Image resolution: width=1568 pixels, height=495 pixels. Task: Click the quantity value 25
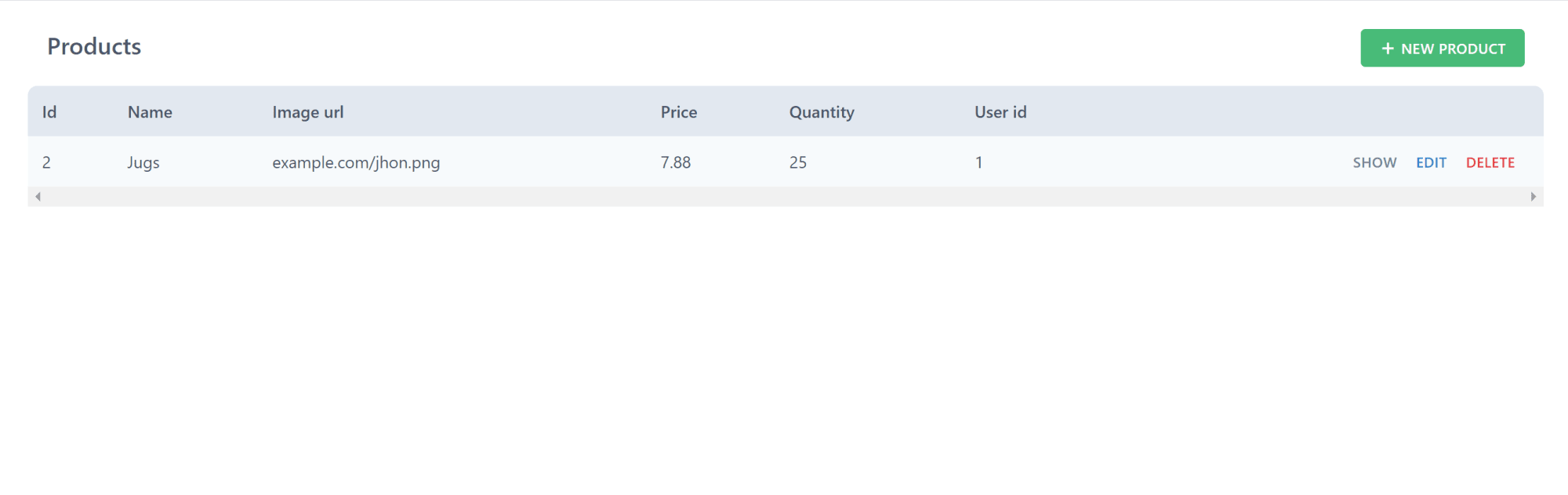click(x=797, y=162)
